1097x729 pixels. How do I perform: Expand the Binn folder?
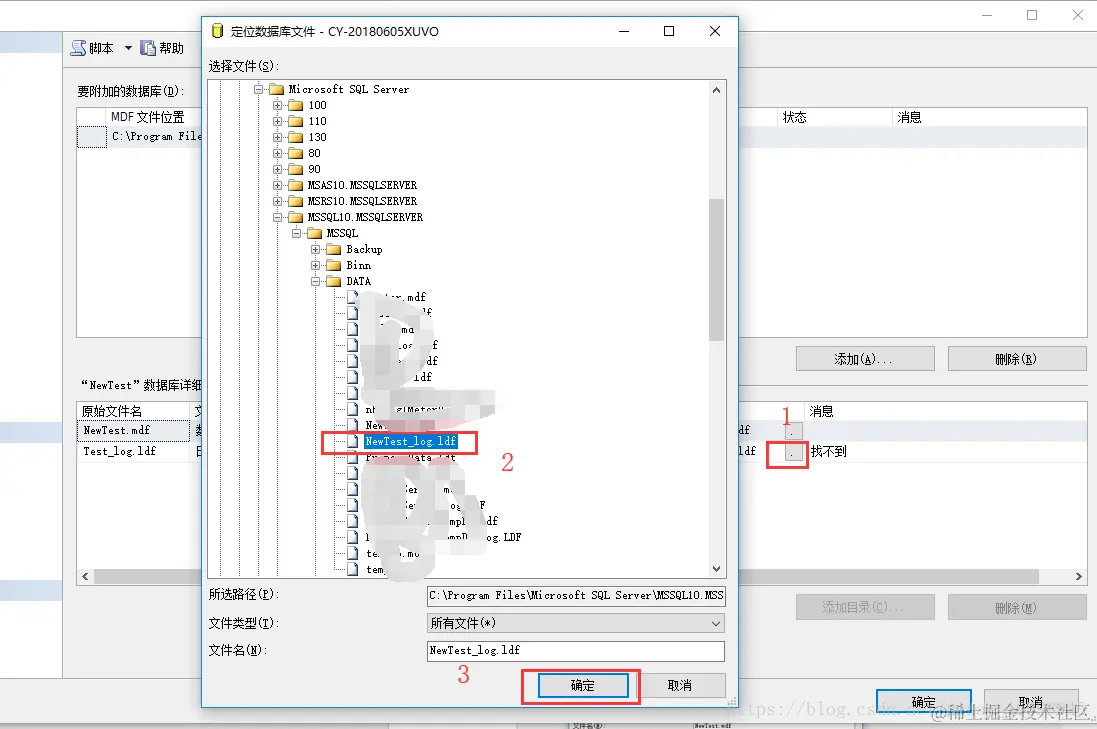316,266
